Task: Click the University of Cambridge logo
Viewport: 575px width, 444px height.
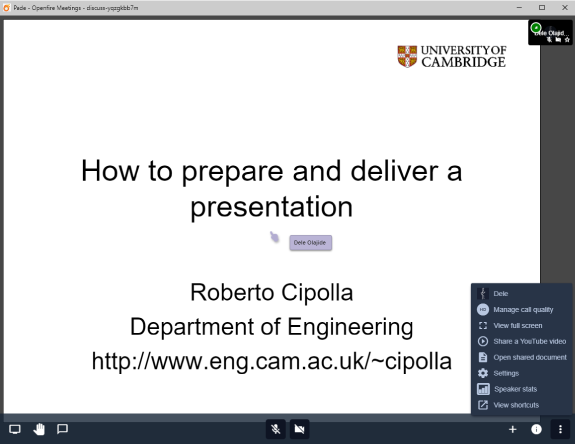Action: [451, 56]
